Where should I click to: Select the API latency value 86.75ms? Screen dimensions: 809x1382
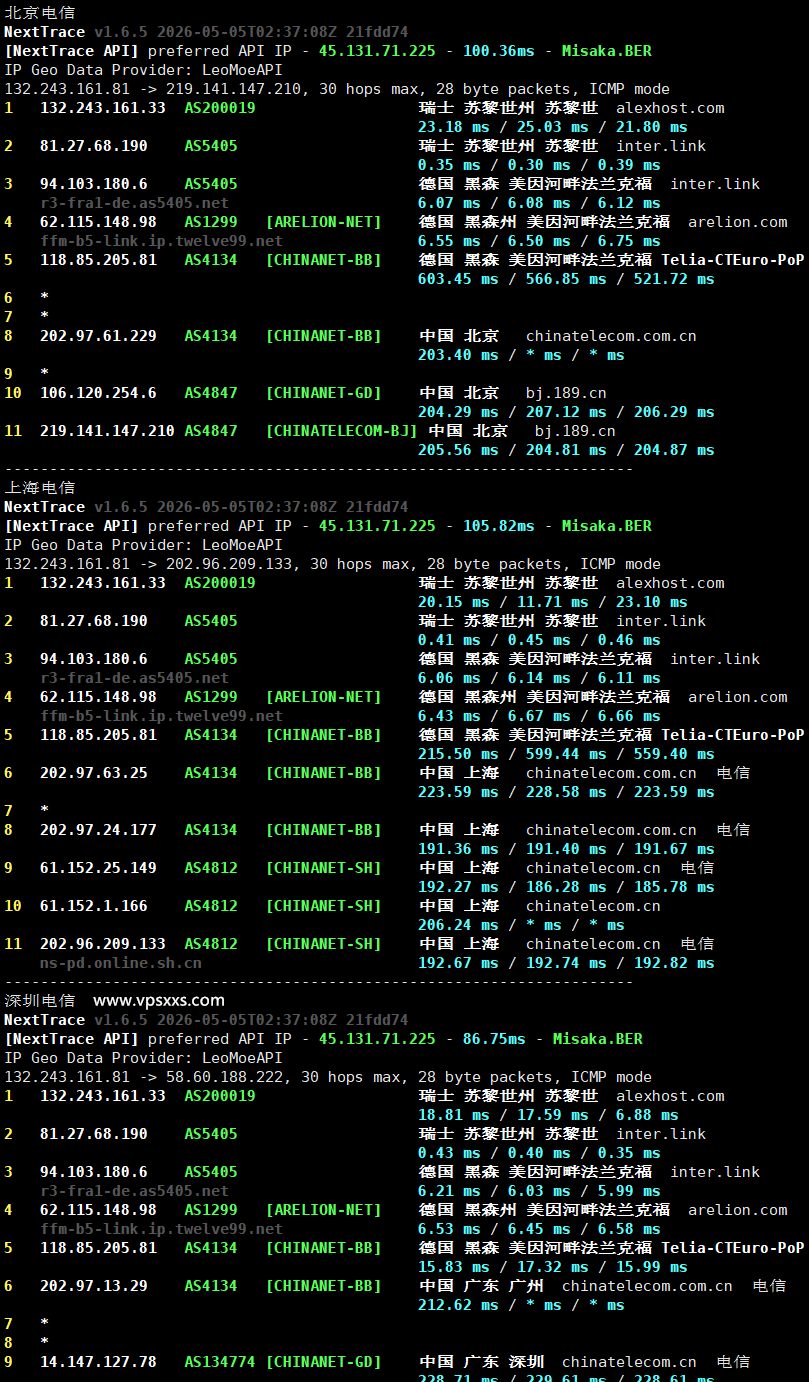point(494,1039)
